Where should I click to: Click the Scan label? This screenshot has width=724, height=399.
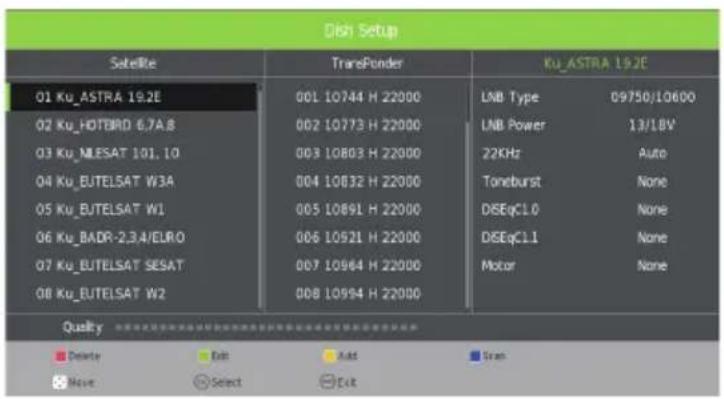(x=494, y=356)
